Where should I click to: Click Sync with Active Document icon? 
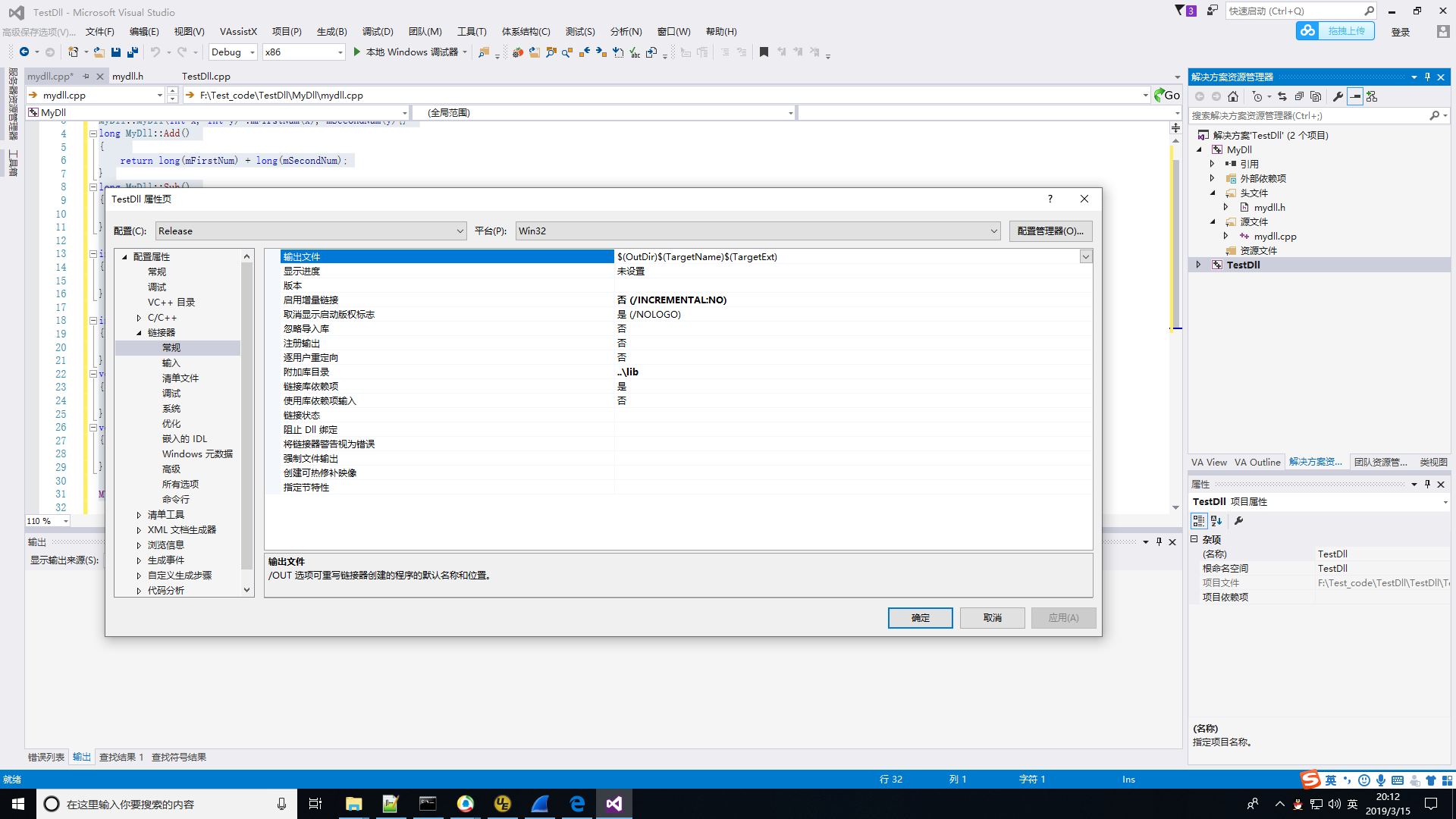[x=1282, y=96]
